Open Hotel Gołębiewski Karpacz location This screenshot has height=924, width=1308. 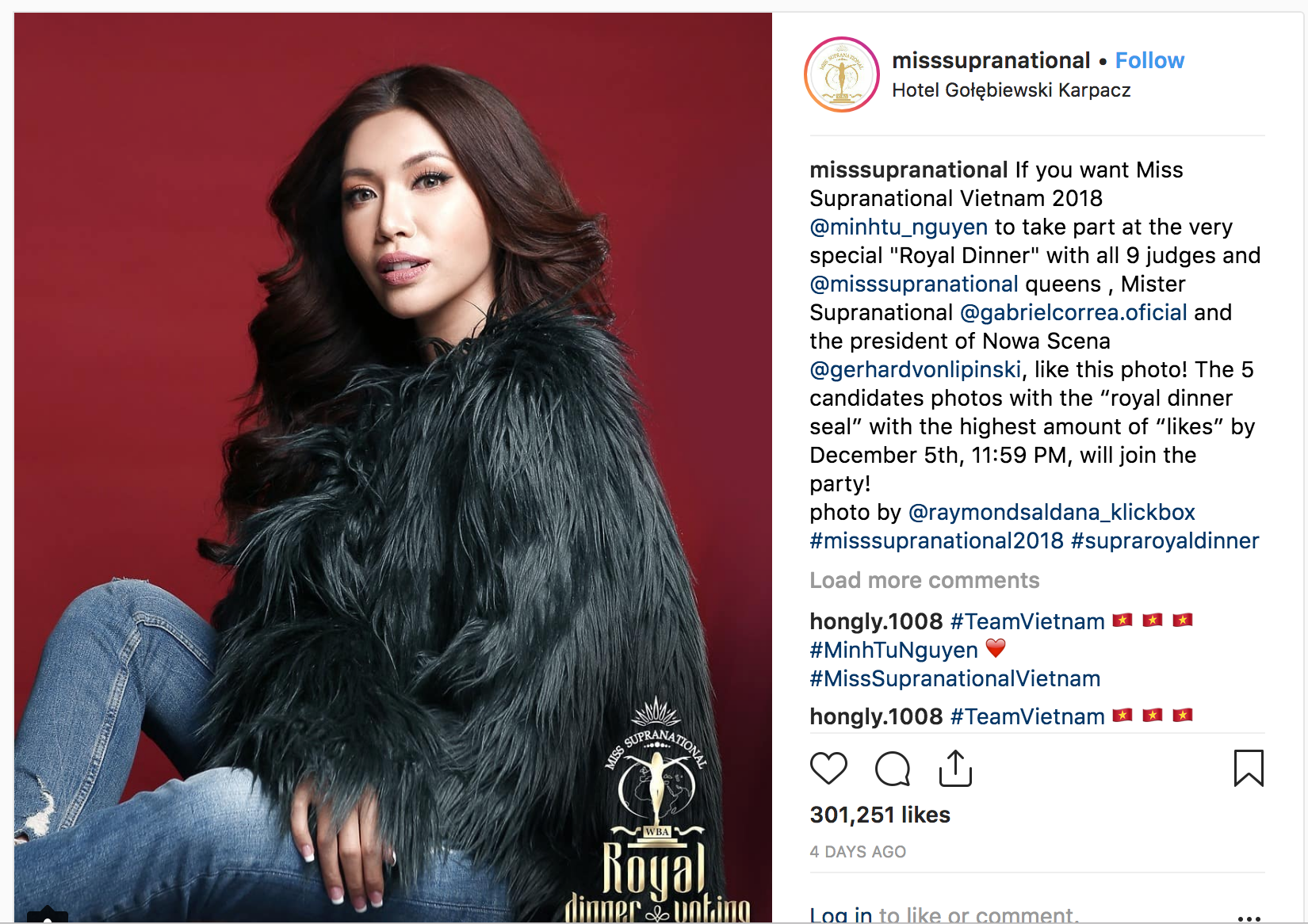[x=1012, y=90]
